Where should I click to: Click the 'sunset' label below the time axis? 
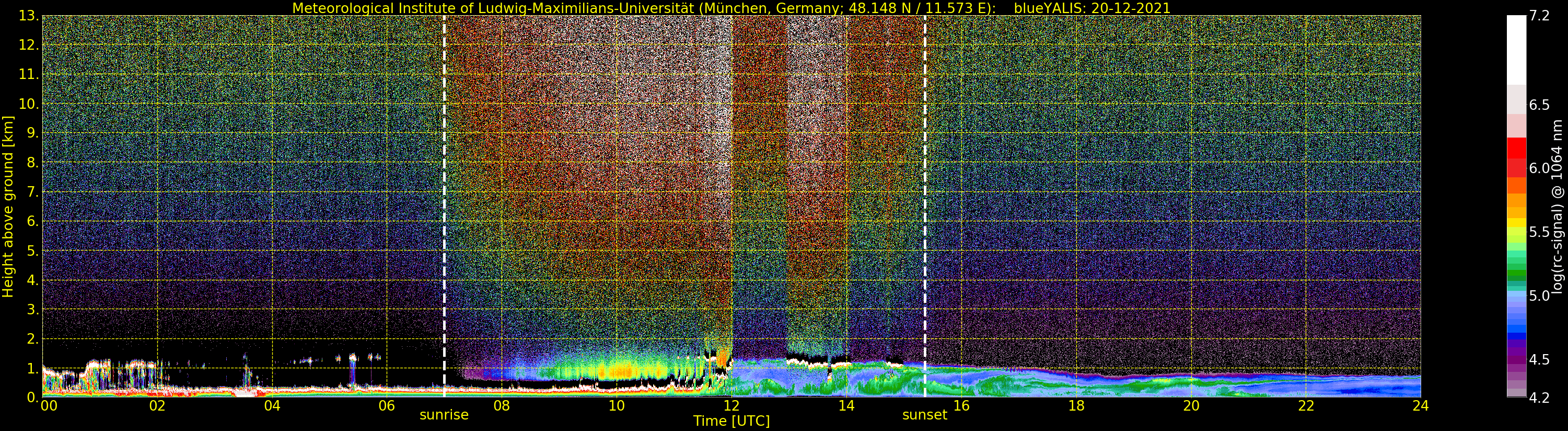coord(925,415)
